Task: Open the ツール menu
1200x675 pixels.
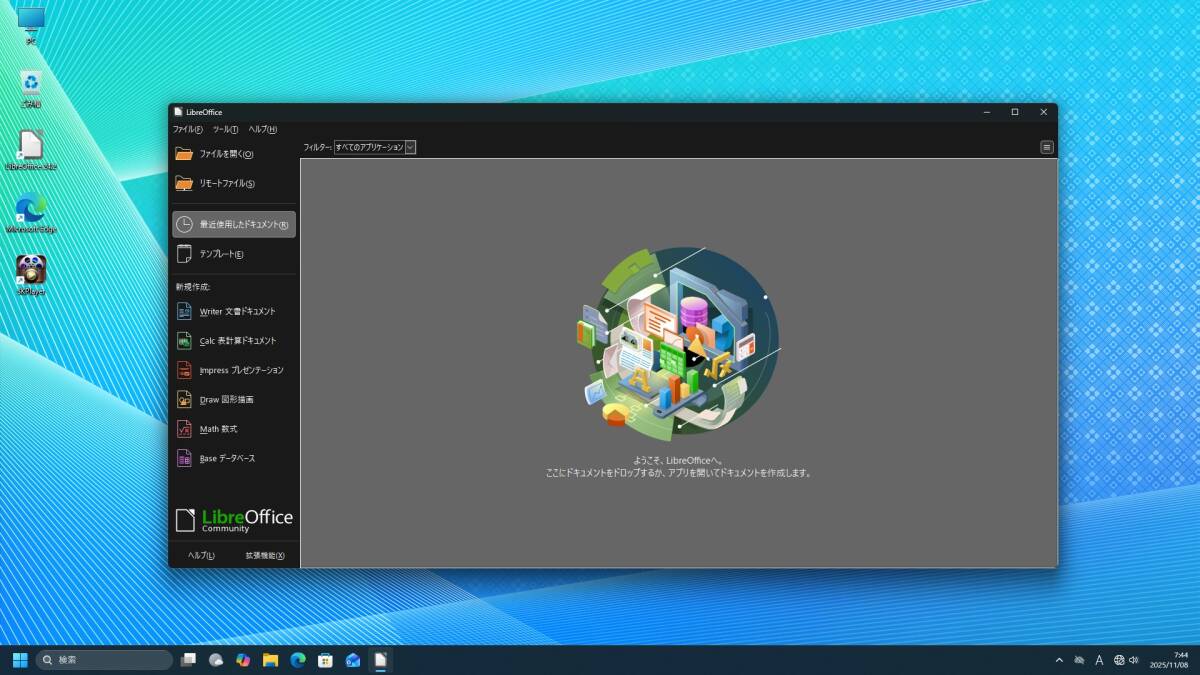Action: click(x=225, y=129)
